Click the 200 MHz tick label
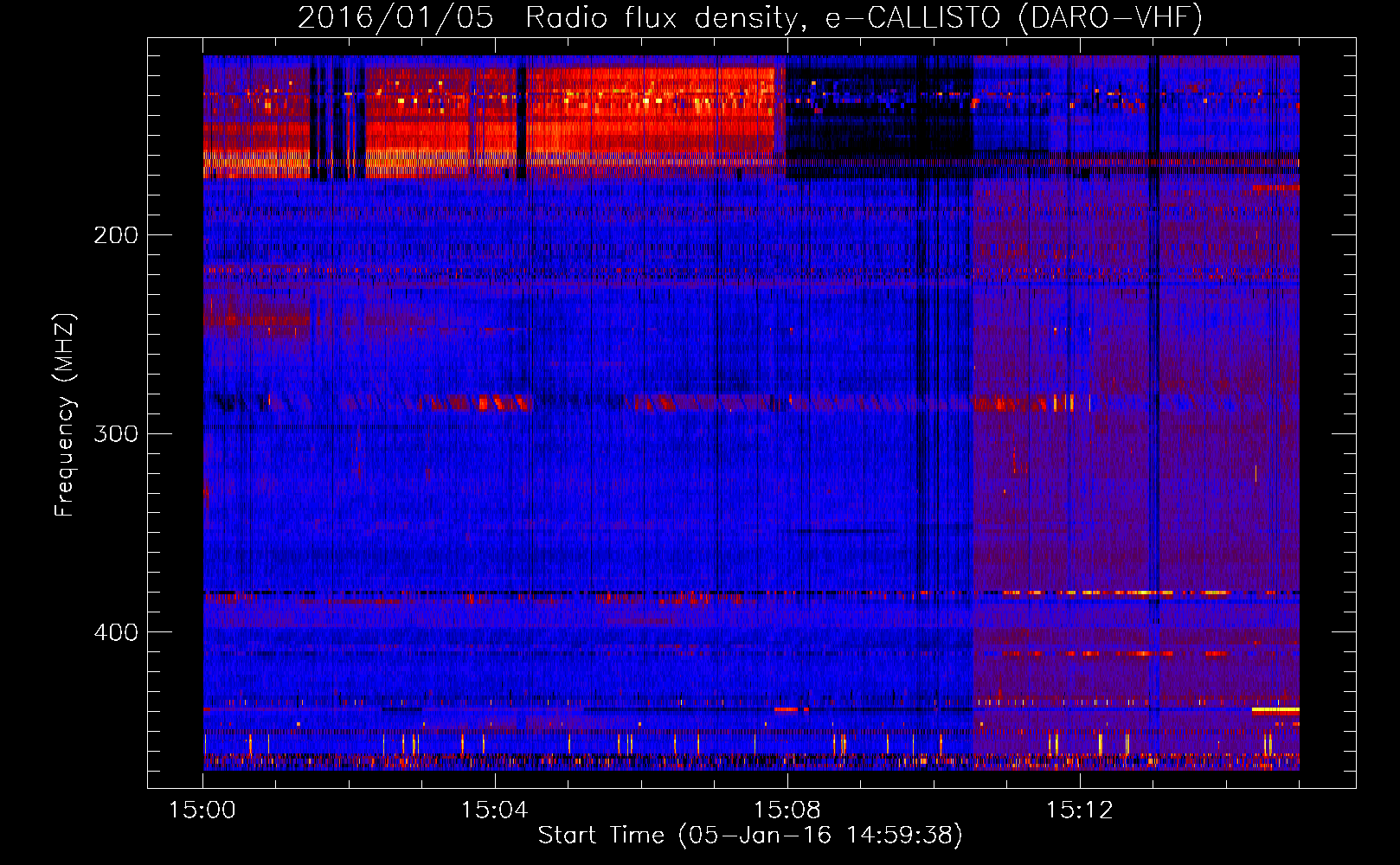1400x865 pixels. coord(116,235)
